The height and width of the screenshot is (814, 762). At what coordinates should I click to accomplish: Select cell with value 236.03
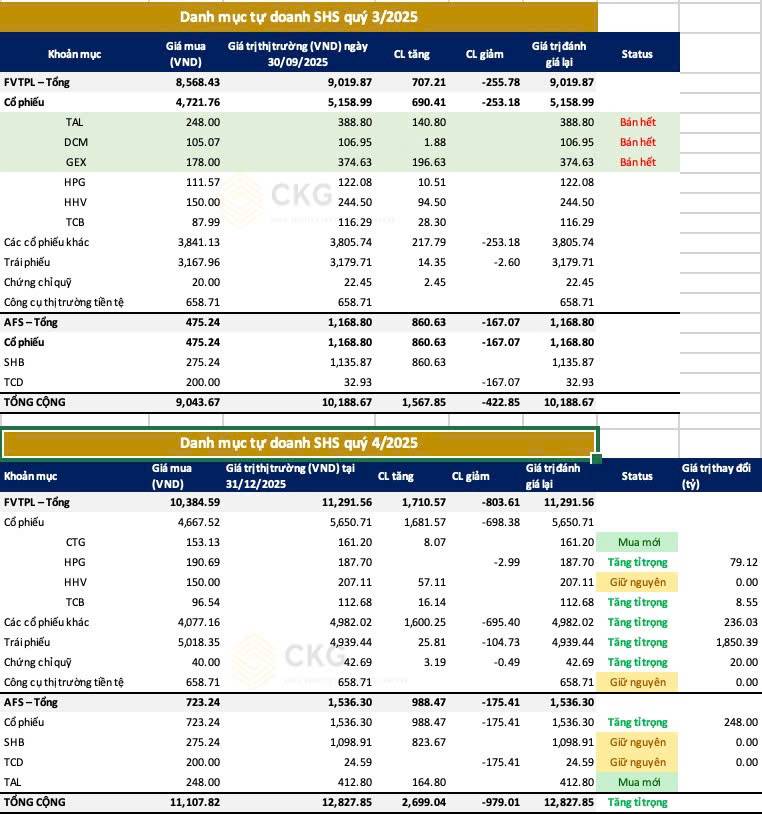click(741, 622)
